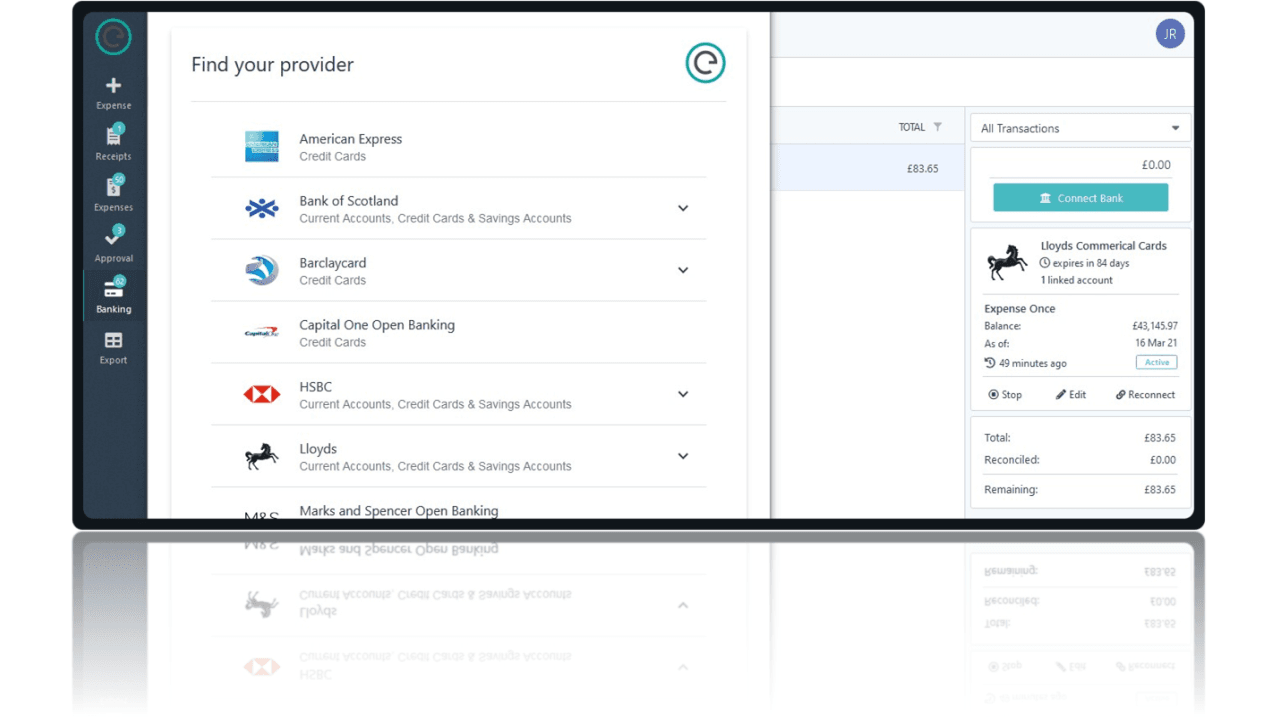Expand the Bank of Scotland provider options
The image size is (1280, 720).
(683, 208)
